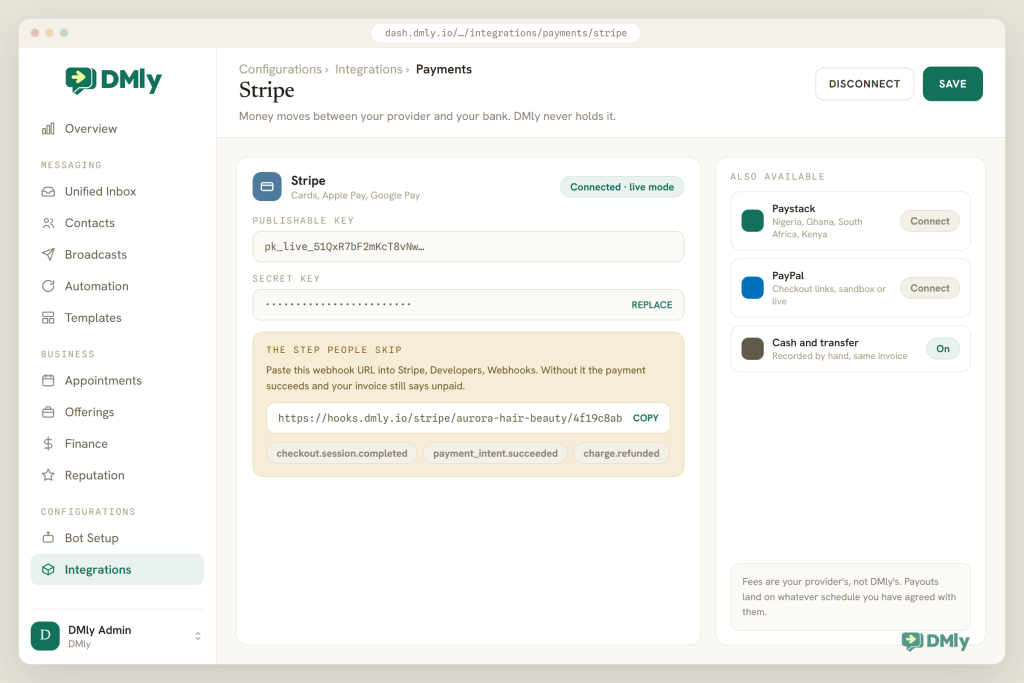Expand the DMly Admin account switcher
The height and width of the screenshot is (683, 1024).
pos(198,636)
